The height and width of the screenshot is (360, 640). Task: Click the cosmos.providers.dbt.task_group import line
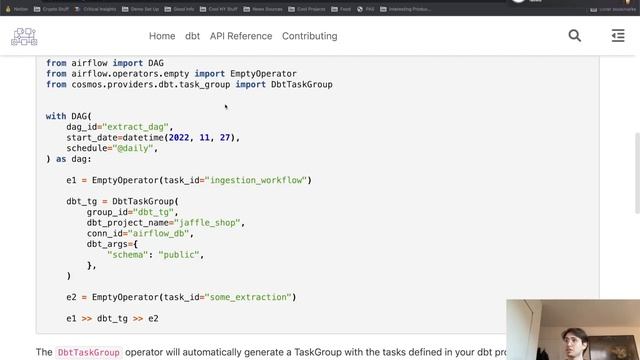(x=189, y=84)
